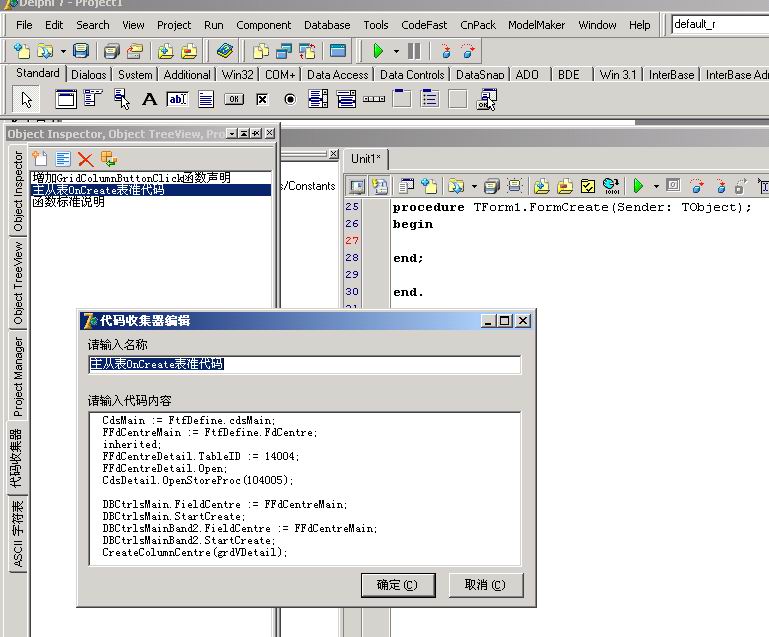This screenshot has height=637, width=769.
Task: Select the arrow pointer tool in palette
Action: [x=27, y=99]
